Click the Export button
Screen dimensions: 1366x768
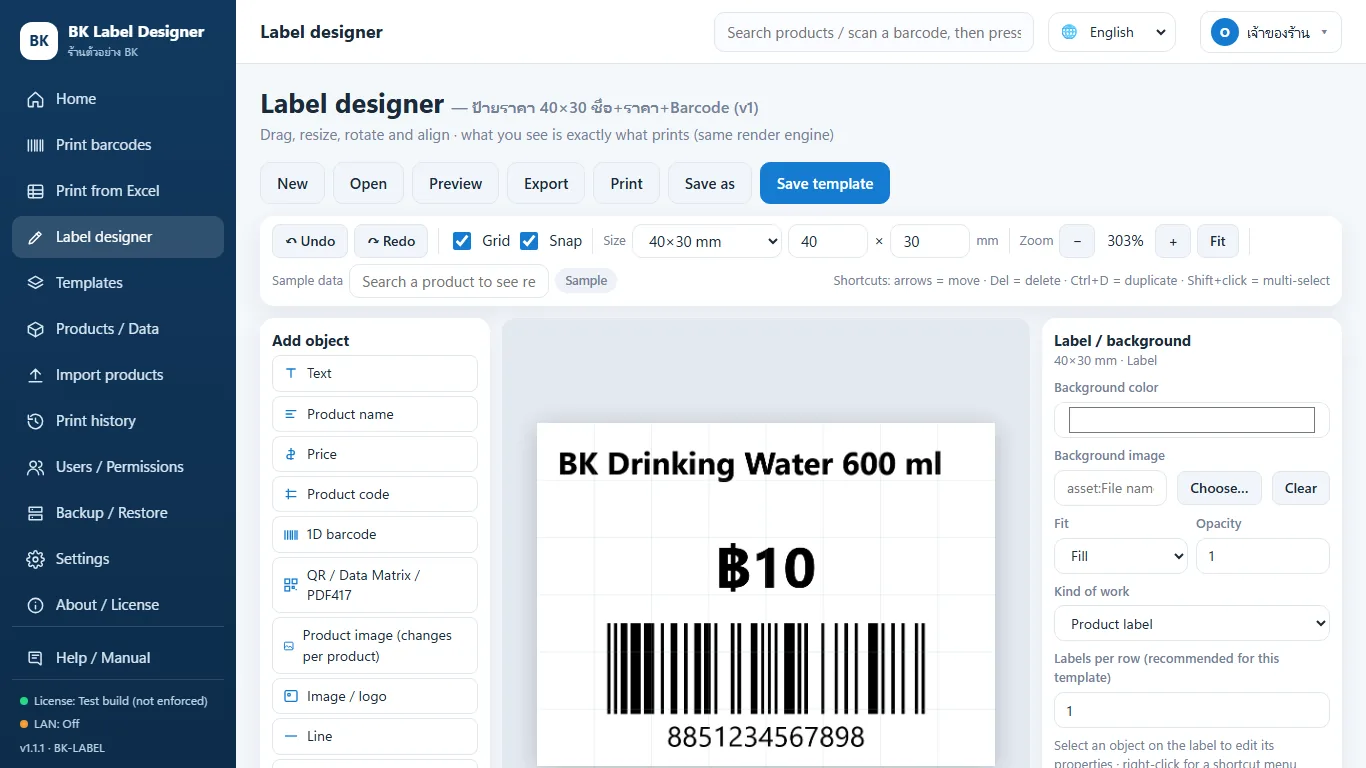546,183
